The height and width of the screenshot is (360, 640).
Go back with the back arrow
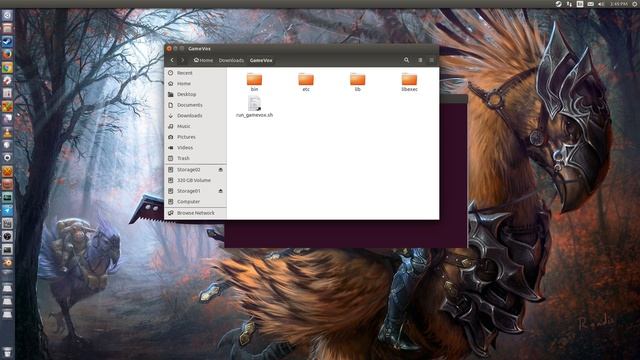coord(172,60)
